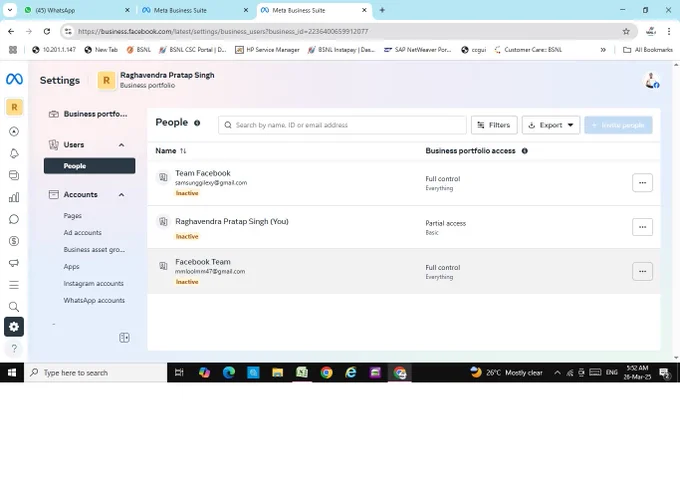Collapse the settings navigation panel icon
The width and height of the screenshot is (680, 495).
[x=124, y=338]
